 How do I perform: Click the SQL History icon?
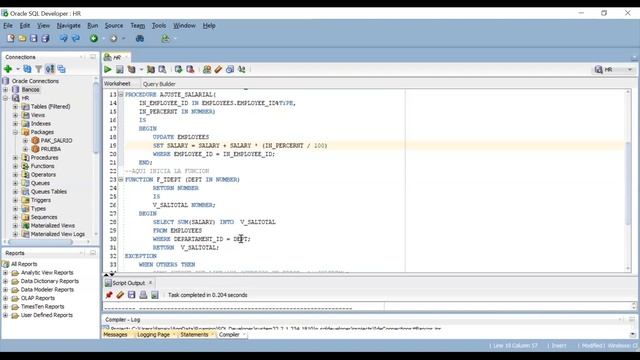230,69
